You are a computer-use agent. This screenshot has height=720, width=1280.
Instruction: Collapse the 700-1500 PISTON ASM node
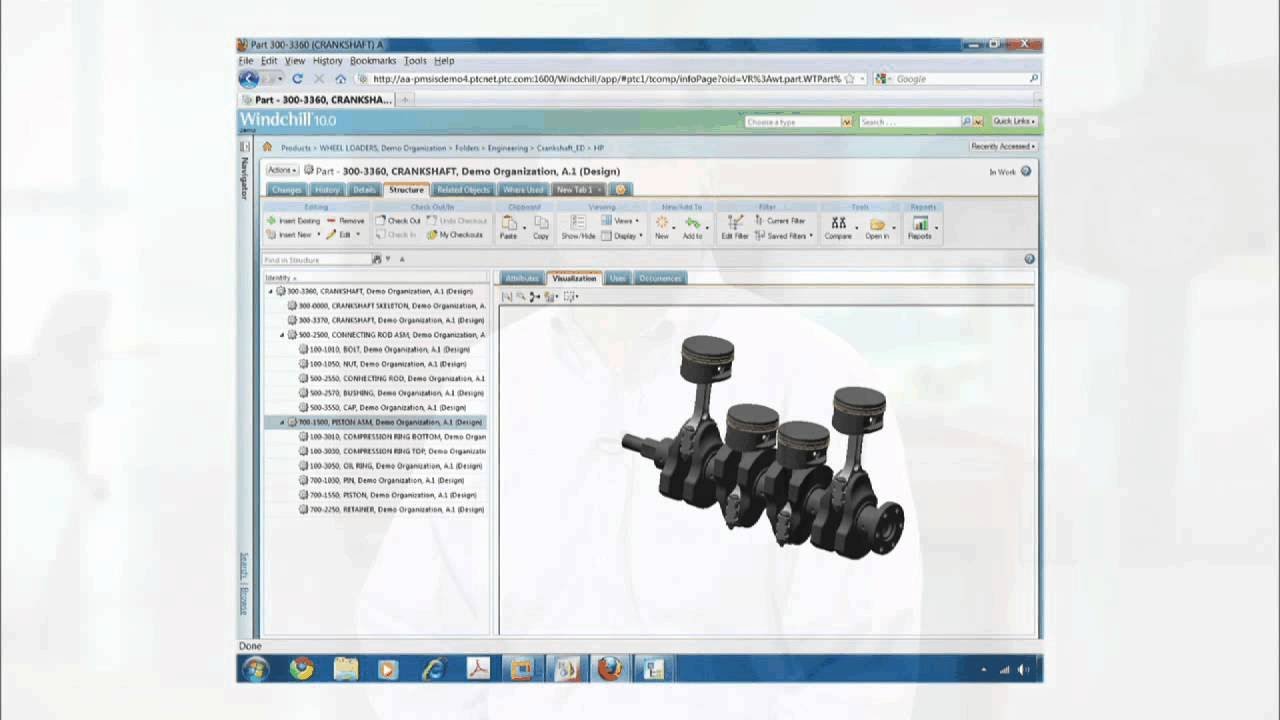282,422
